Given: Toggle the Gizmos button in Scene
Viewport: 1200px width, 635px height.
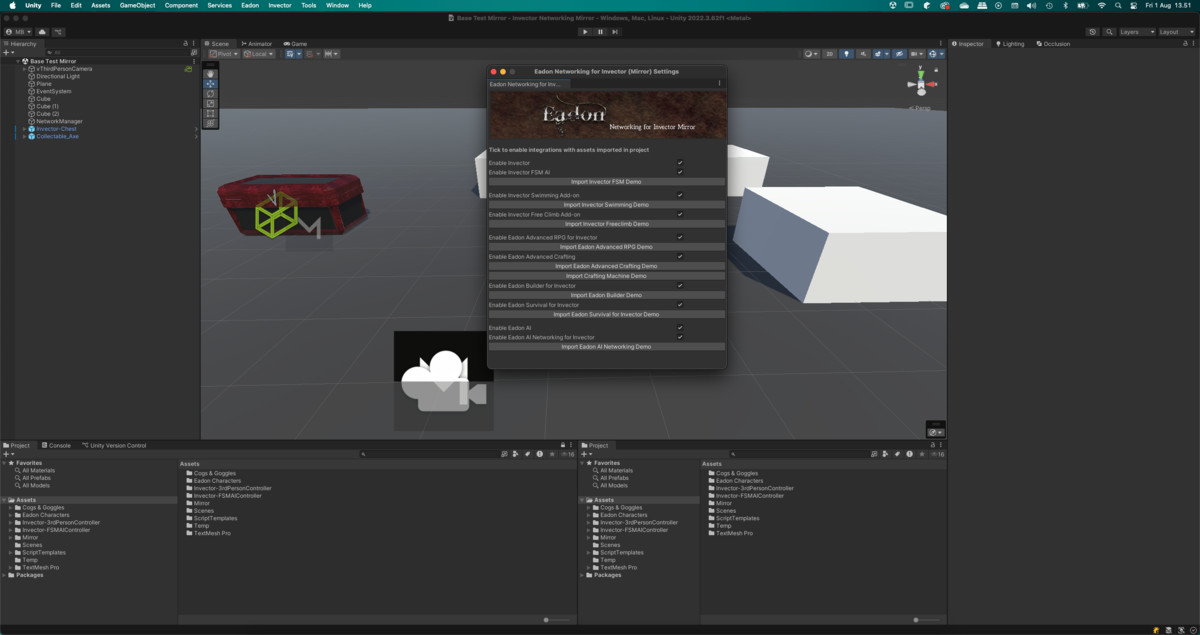Looking at the screenshot, I should (x=934, y=54).
